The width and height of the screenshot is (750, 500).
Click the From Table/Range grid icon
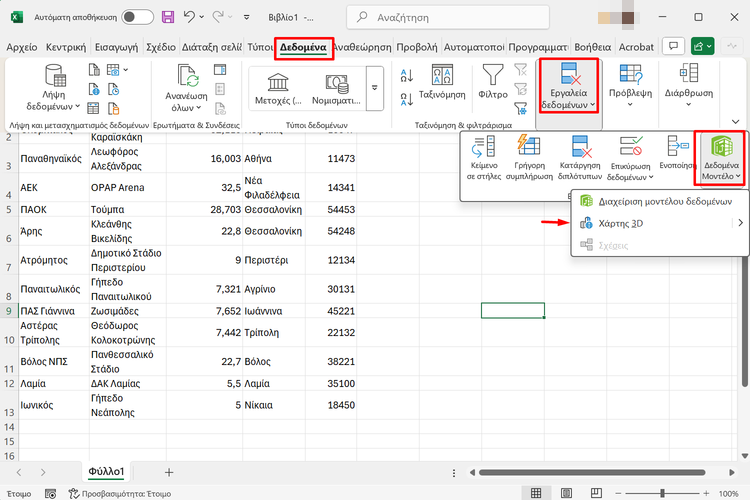tap(93, 109)
